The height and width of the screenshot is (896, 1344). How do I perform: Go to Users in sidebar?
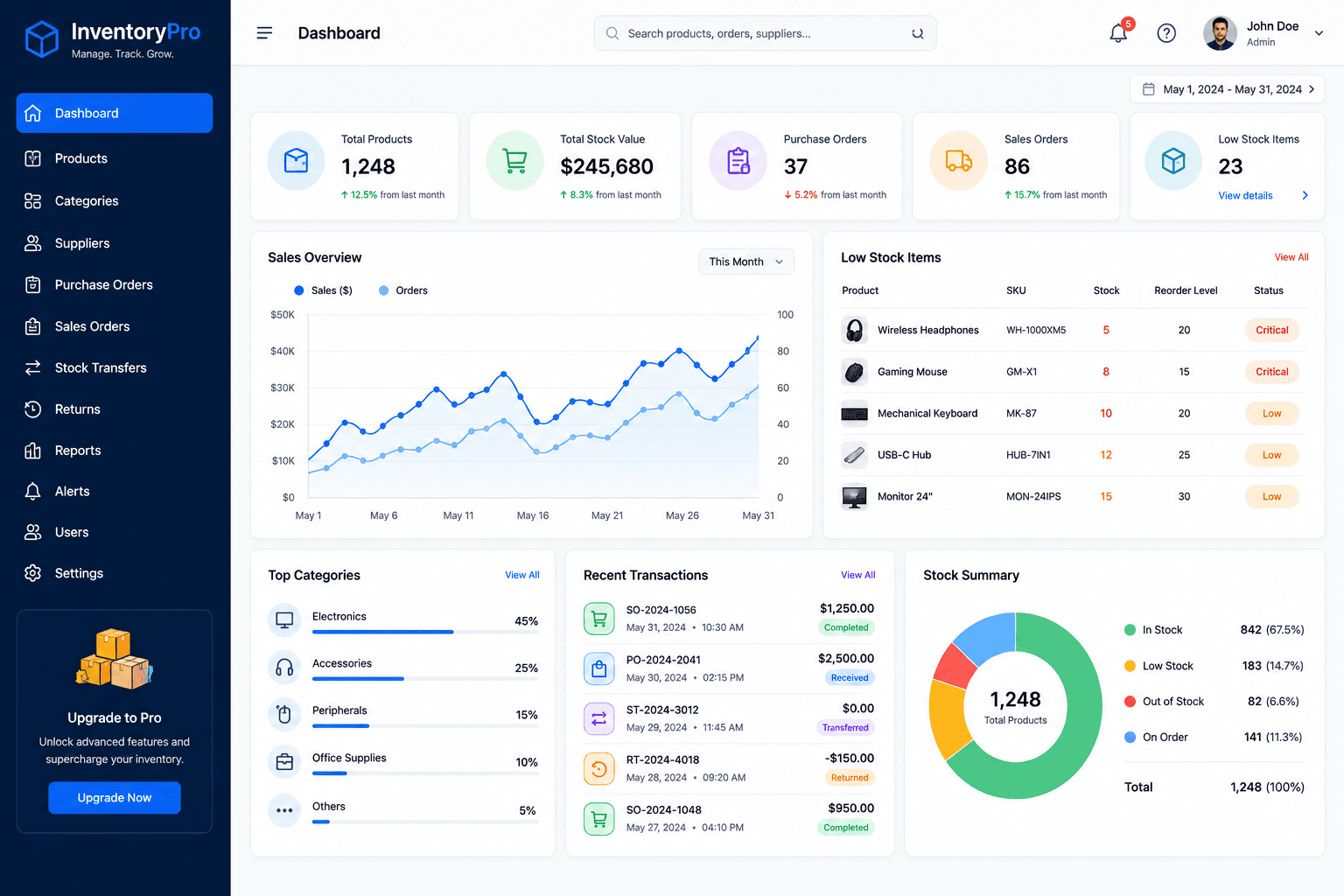(x=115, y=532)
